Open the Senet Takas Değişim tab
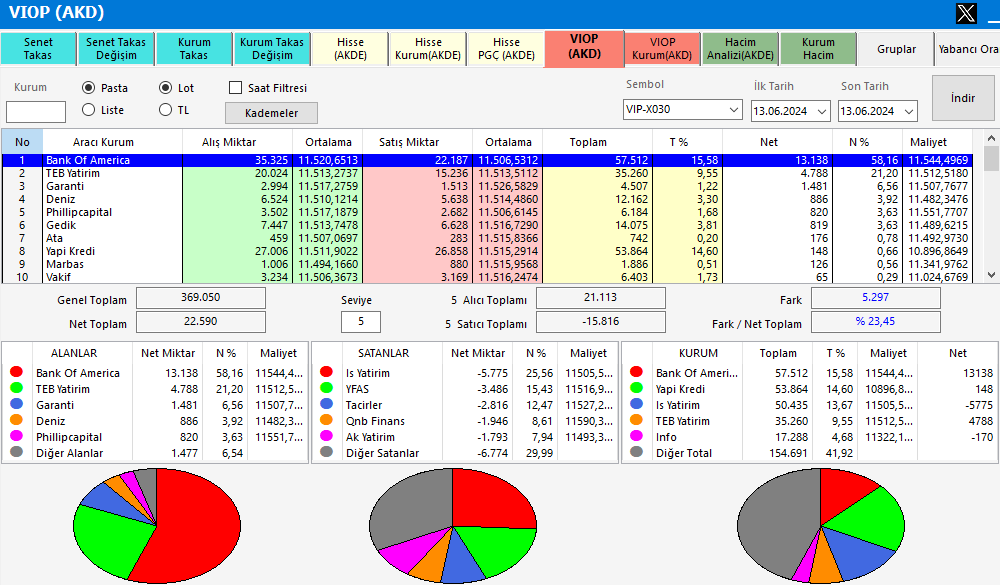The height and width of the screenshot is (585, 1000). pyautogui.click(x=116, y=48)
